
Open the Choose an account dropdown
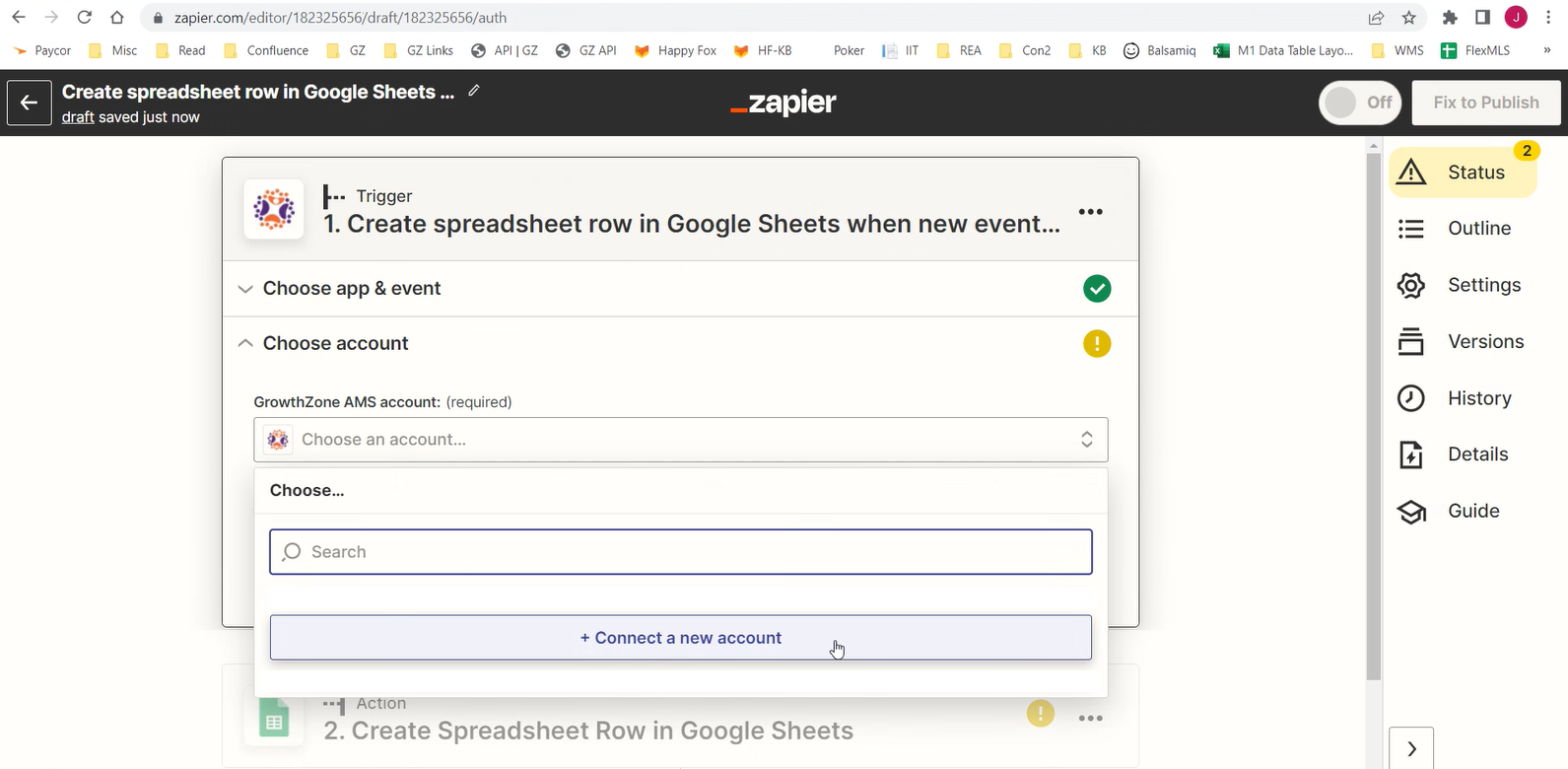(x=681, y=440)
